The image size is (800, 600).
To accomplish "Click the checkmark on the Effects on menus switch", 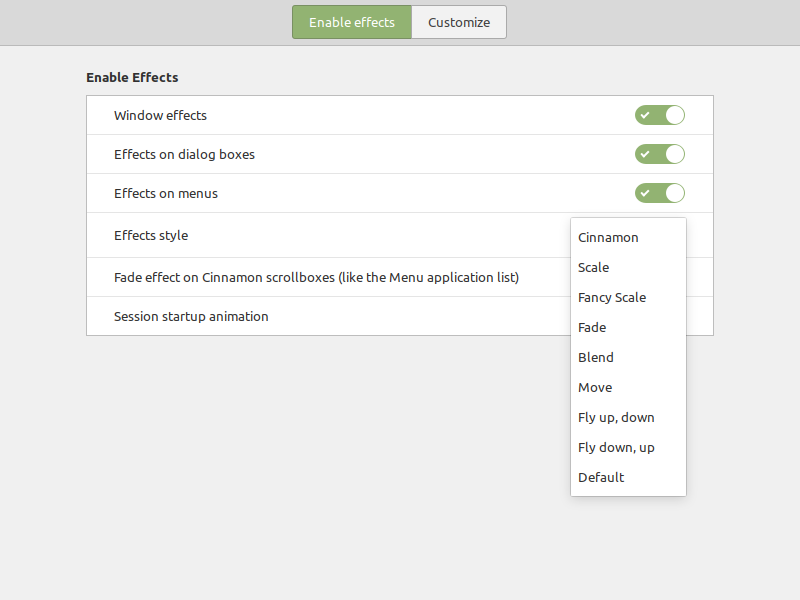I will point(645,193).
